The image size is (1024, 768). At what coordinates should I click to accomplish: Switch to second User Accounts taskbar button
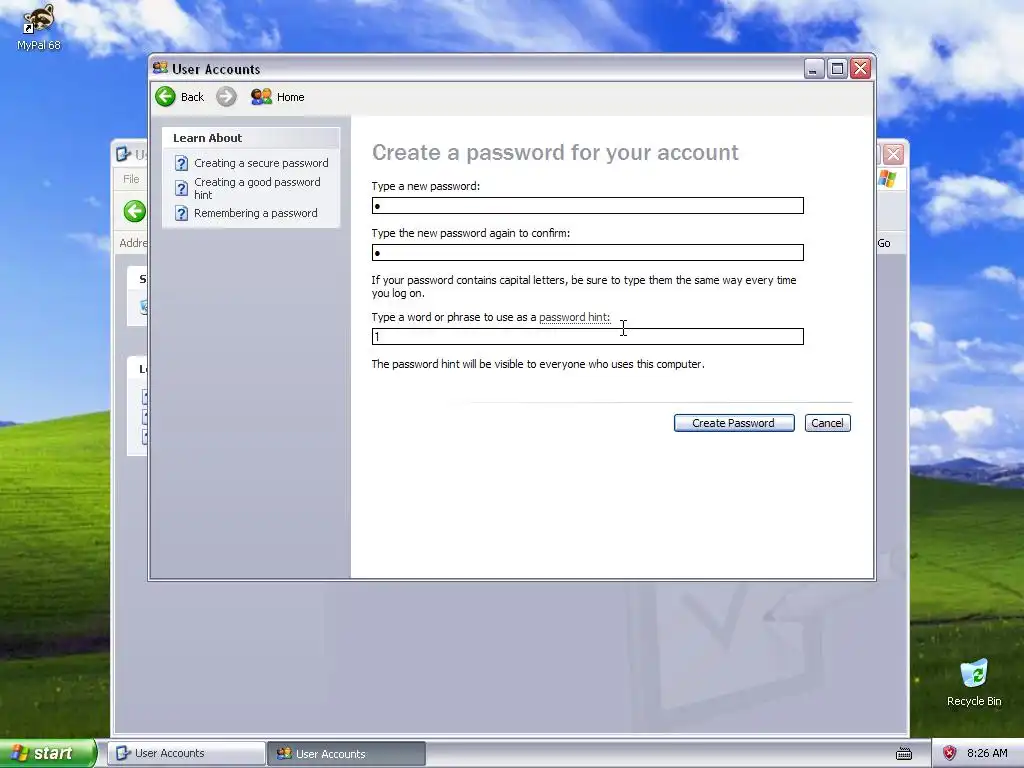coord(347,753)
